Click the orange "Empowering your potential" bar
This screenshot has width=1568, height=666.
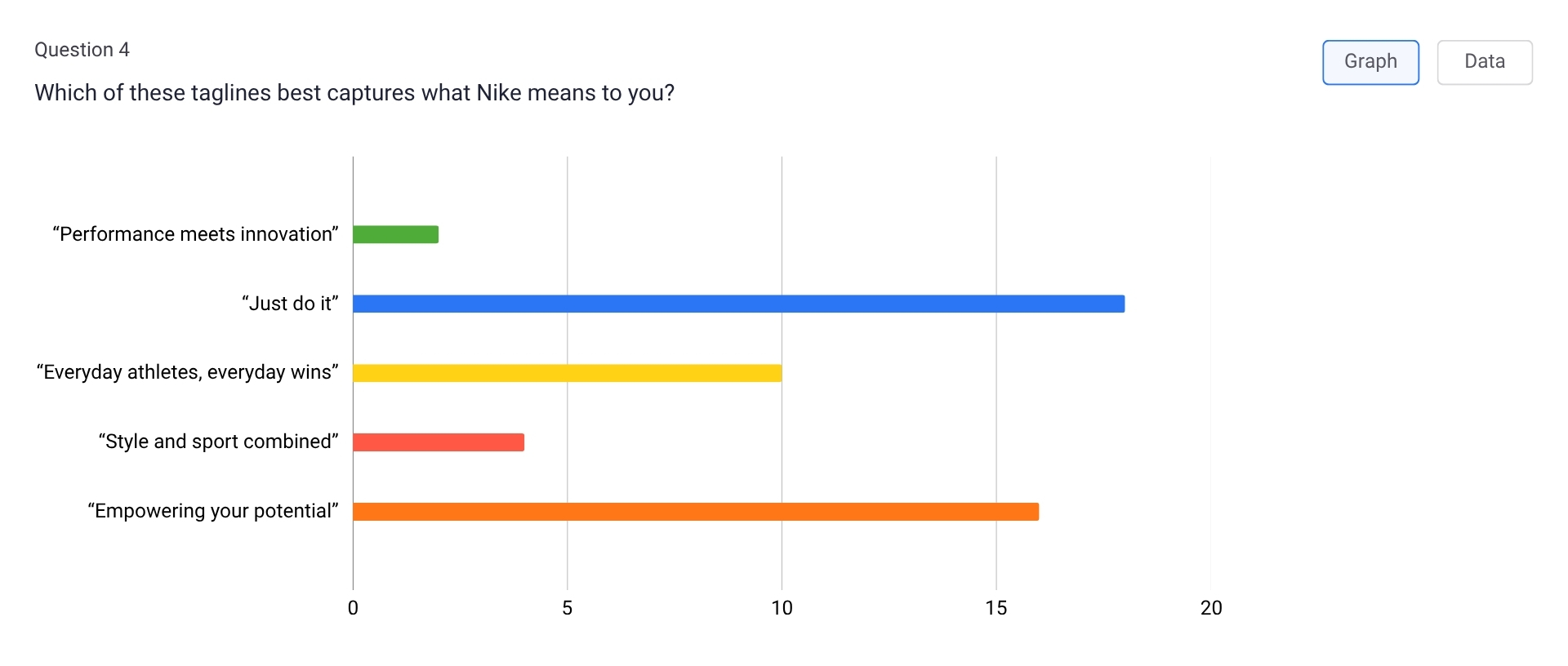tap(696, 512)
